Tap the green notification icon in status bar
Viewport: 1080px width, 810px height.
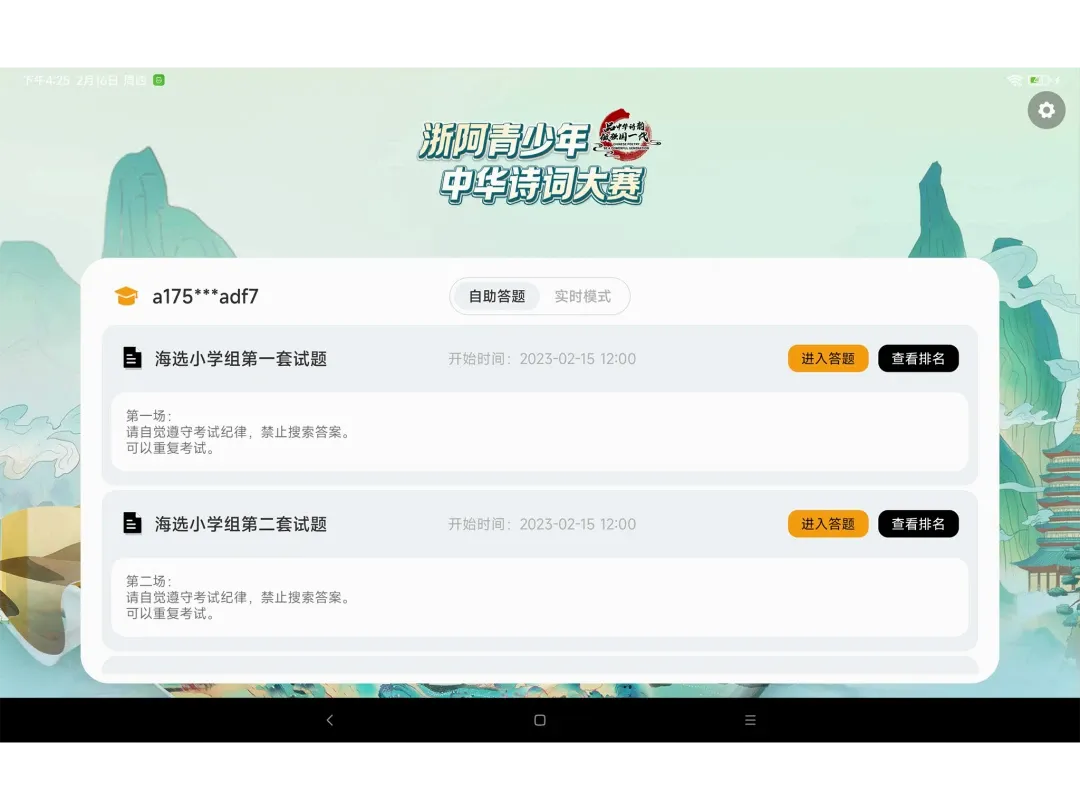[159, 81]
